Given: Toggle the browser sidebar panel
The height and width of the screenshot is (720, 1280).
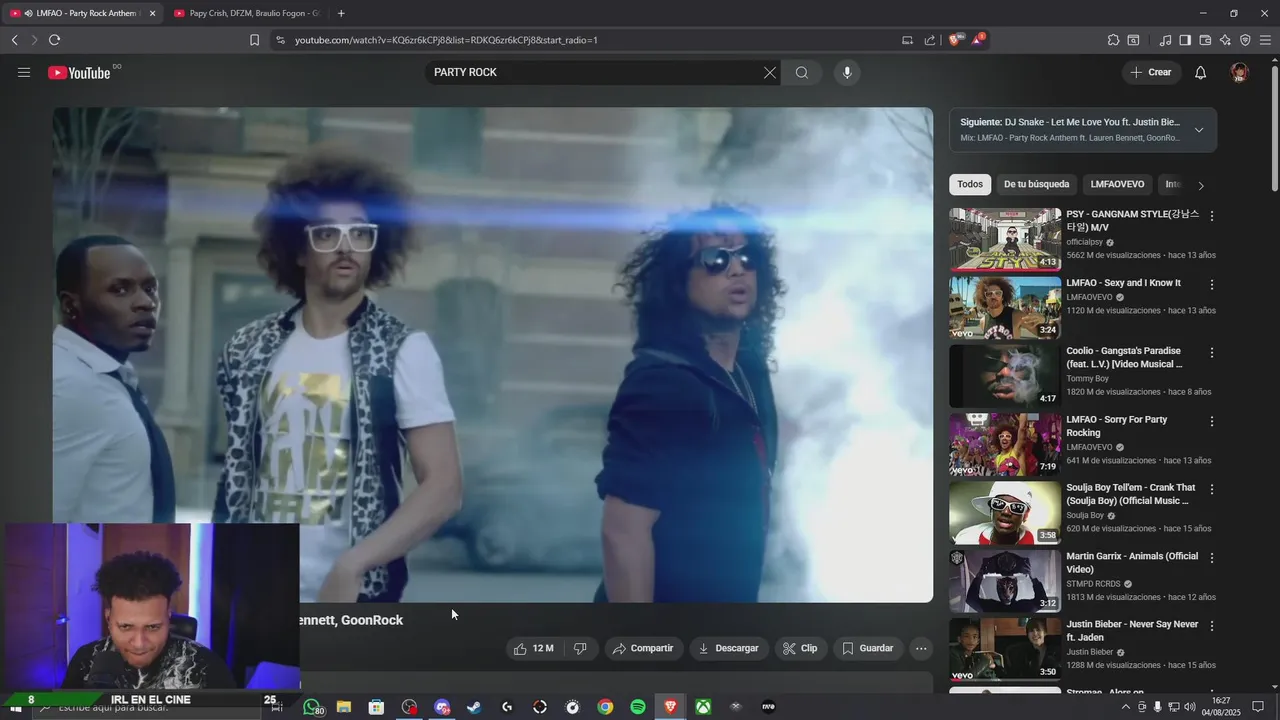Looking at the screenshot, I should pos(1185,40).
